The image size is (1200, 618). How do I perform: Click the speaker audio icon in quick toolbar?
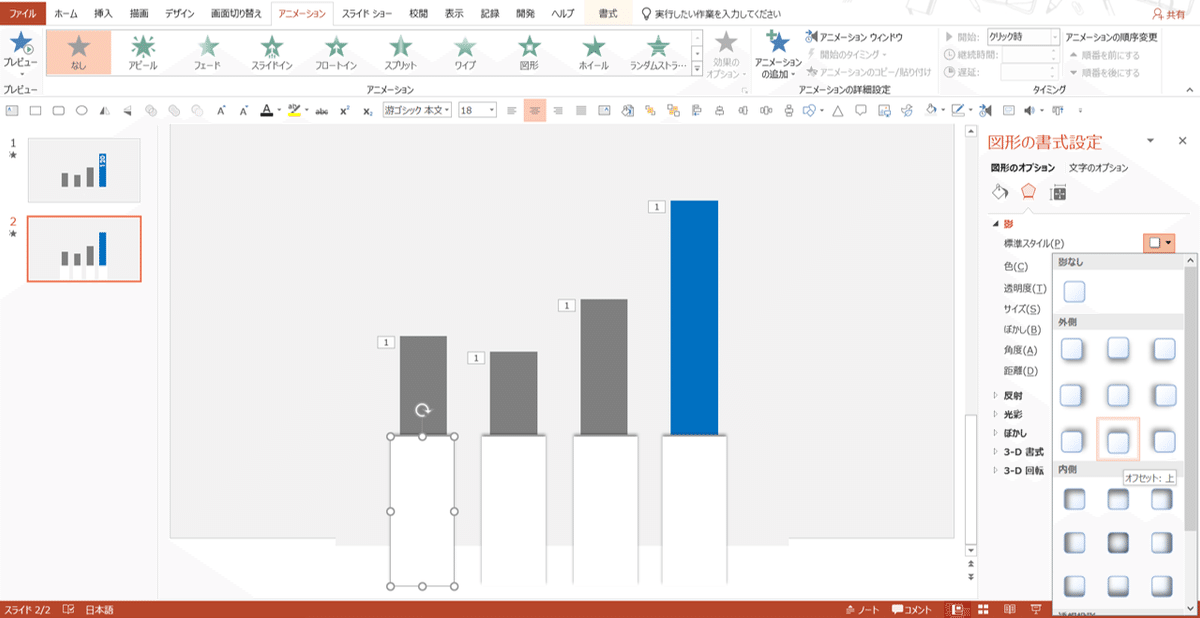[x=1031, y=111]
